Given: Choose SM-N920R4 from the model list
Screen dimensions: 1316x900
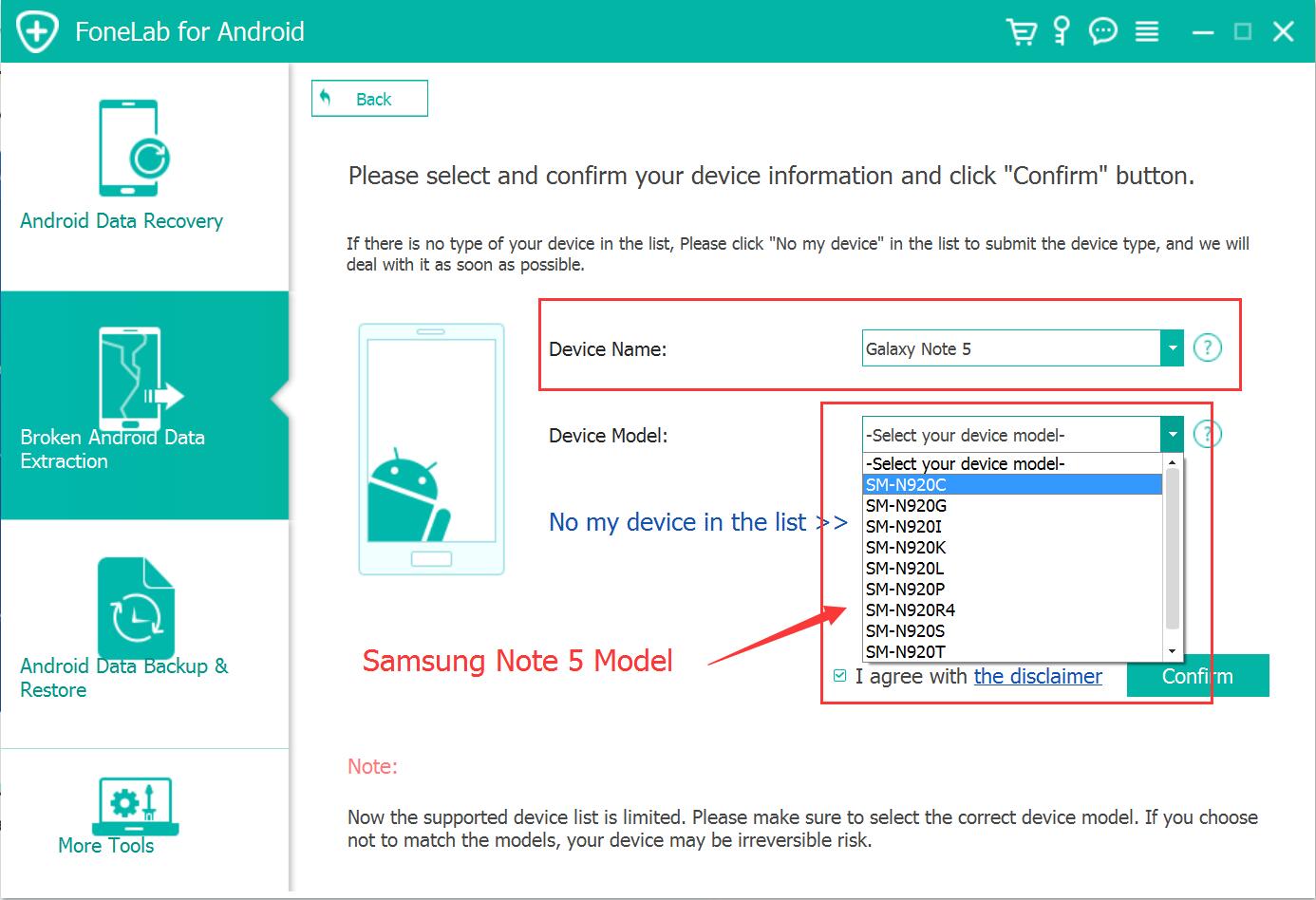Looking at the screenshot, I should pyautogui.click(x=1012, y=609).
